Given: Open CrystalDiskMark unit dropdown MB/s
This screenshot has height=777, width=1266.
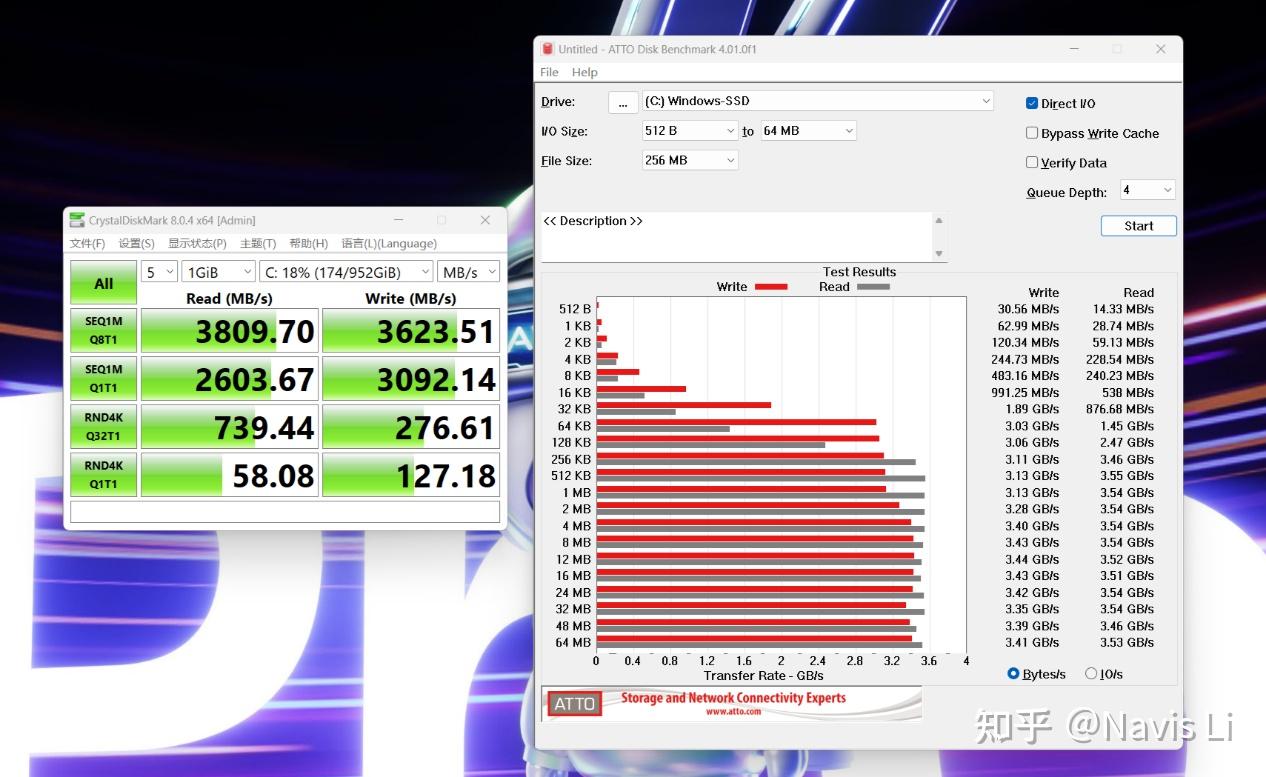Looking at the screenshot, I should coord(468,272).
